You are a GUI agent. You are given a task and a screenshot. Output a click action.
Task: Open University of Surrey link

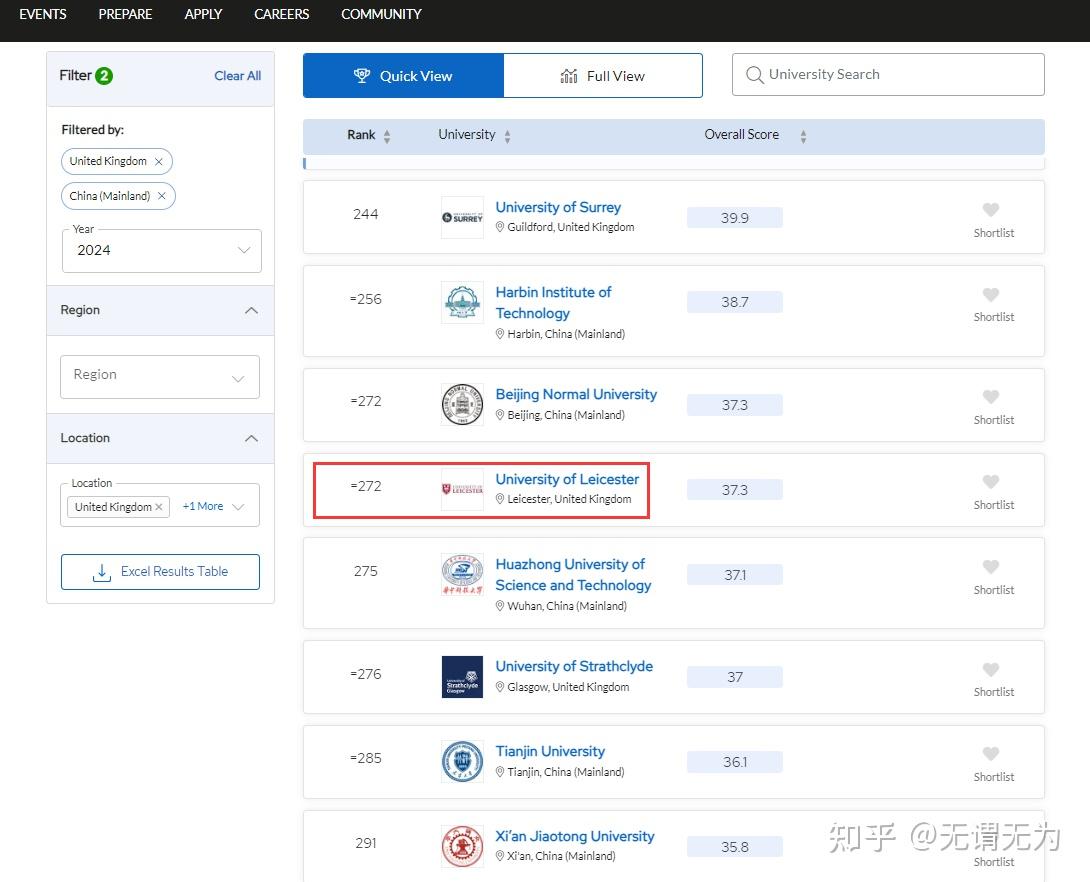point(558,207)
